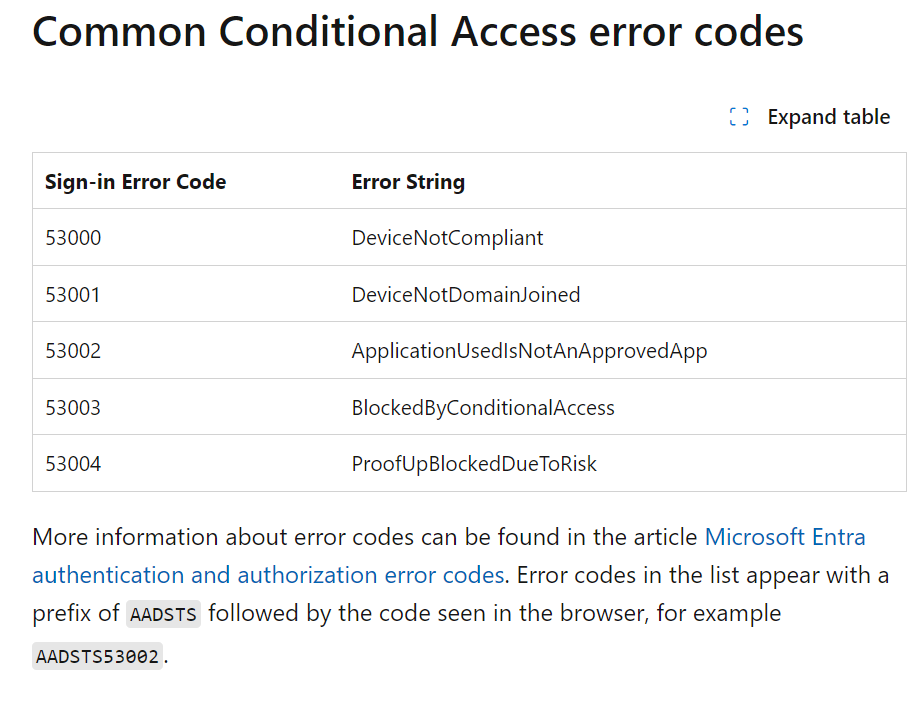This screenshot has height=725, width=912.
Task: Click the AADSTS inline code snippet
Action: coord(163,614)
